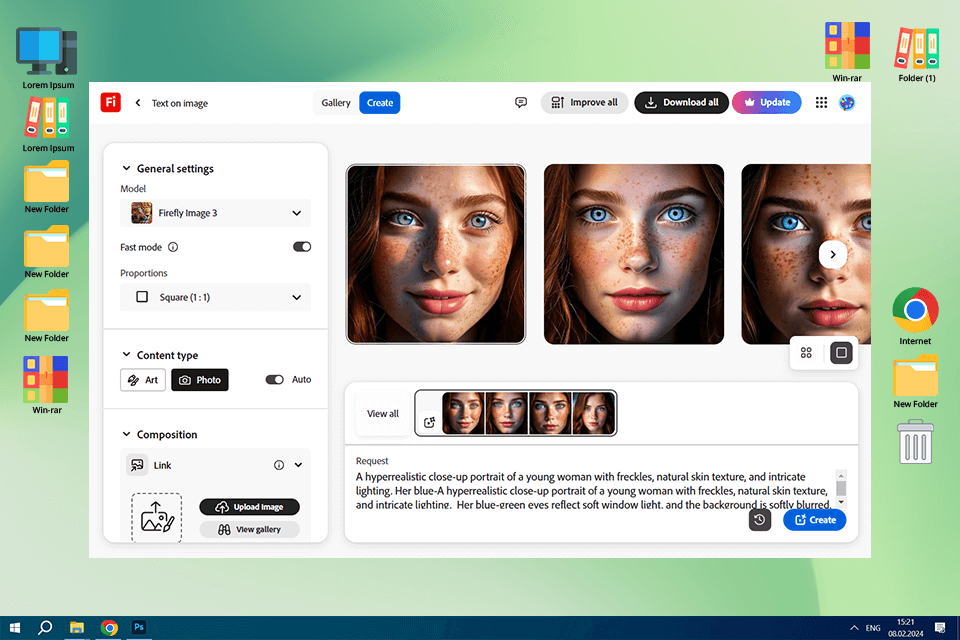This screenshot has width=960, height=640.
Task: Click the Link composition icon
Action: (137, 465)
